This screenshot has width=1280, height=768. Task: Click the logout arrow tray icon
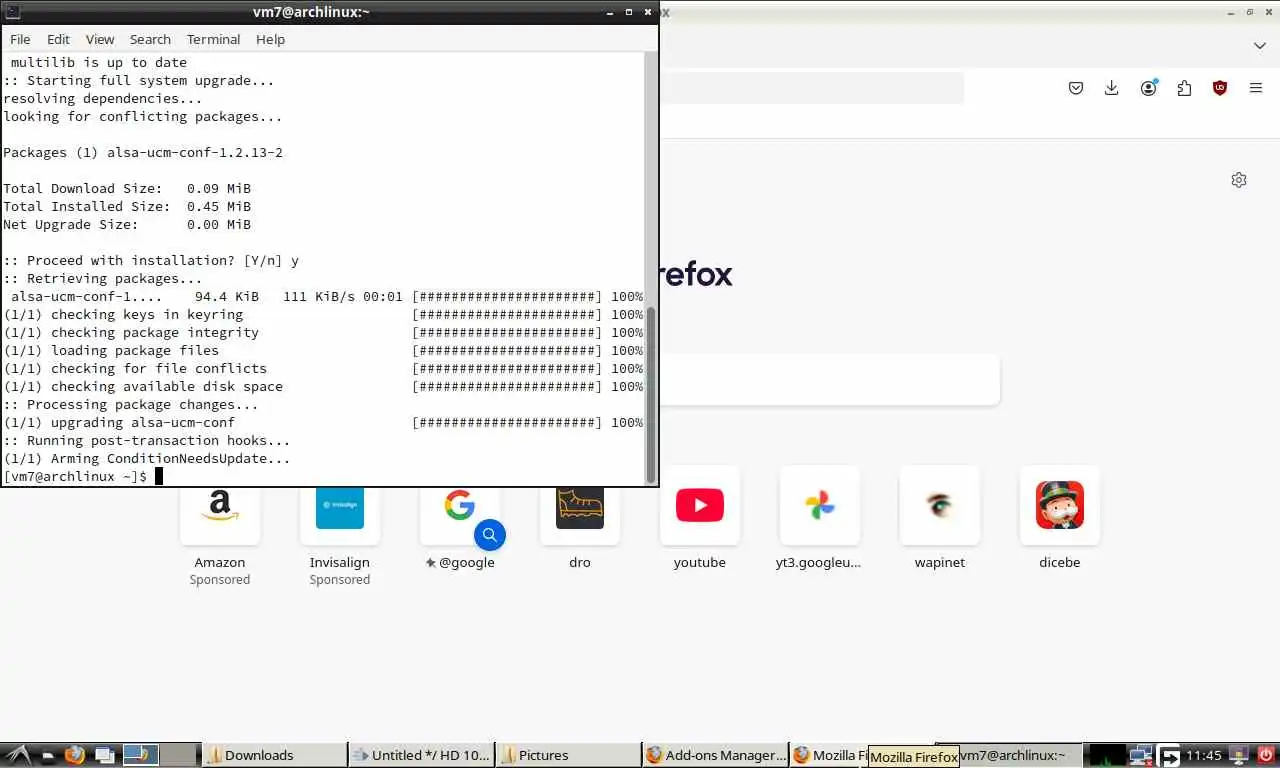1169,755
